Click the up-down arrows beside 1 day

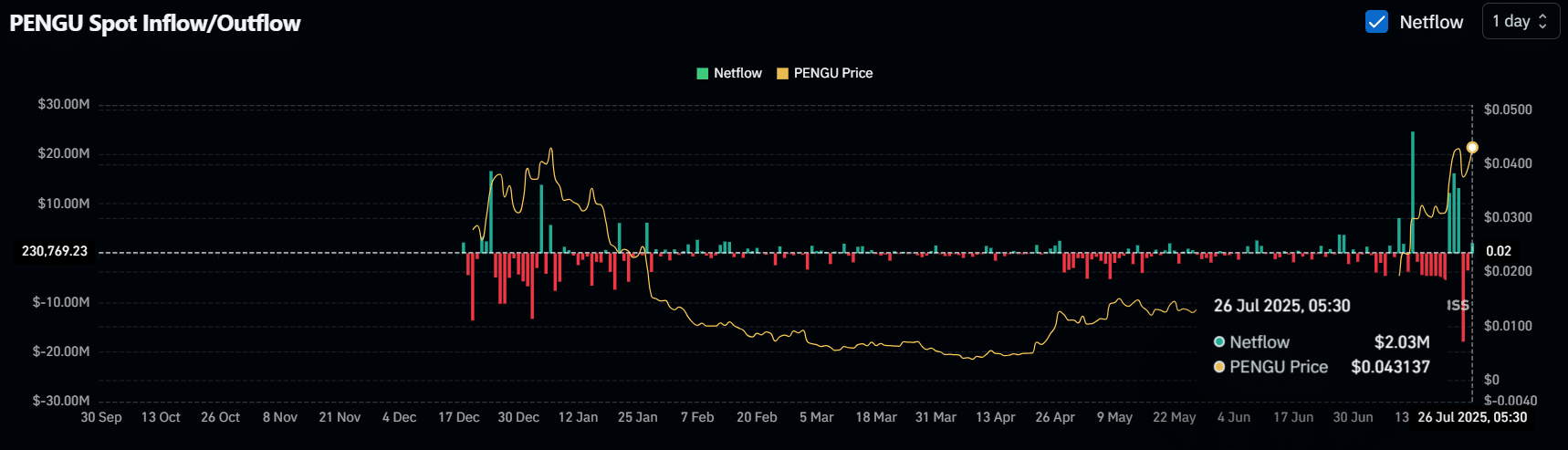(x=1542, y=21)
